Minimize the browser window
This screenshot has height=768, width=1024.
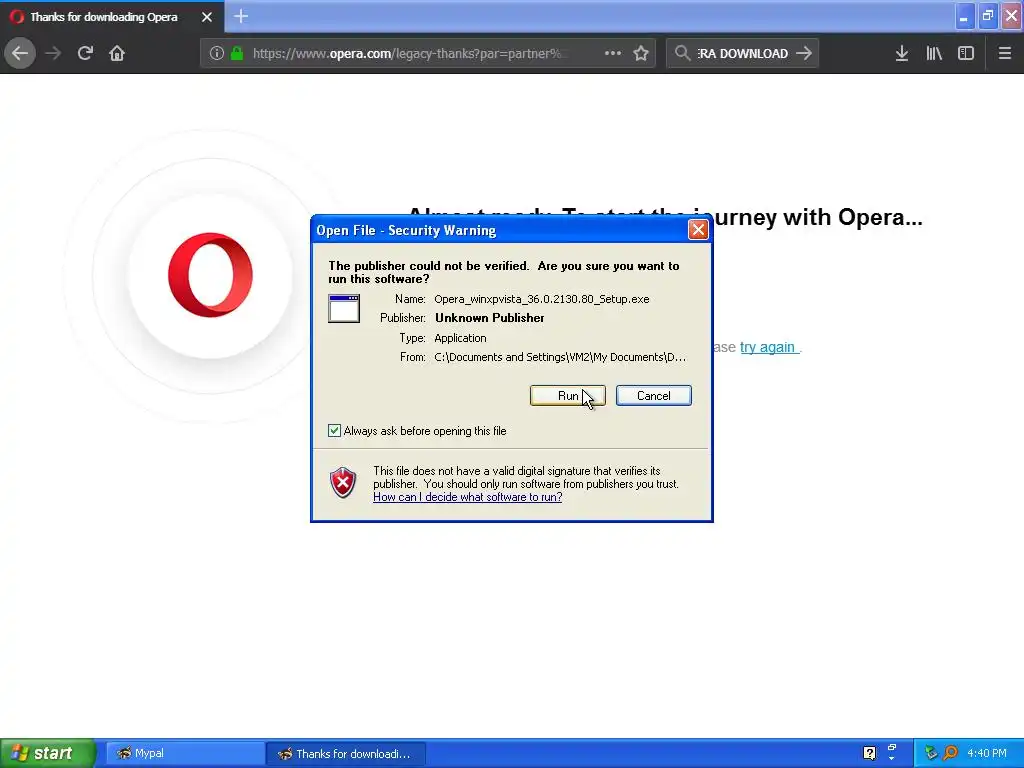[964, 16]
